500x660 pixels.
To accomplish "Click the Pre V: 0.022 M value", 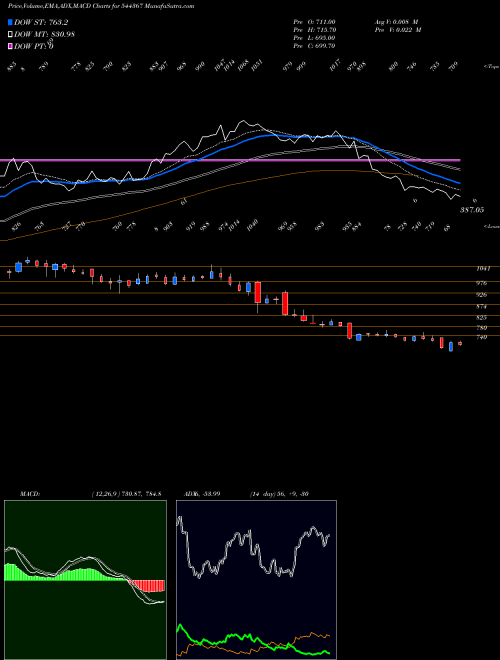I will 398,30.
